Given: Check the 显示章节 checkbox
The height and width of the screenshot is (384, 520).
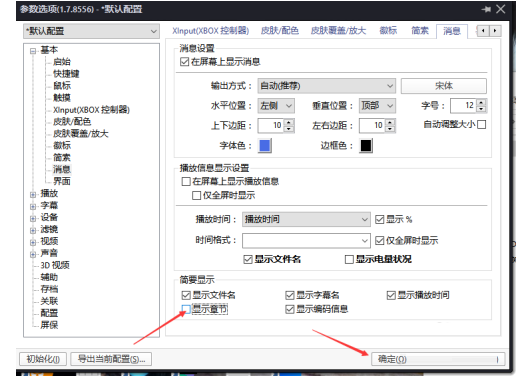Looking at the screenshot, I should click(186, 309).
